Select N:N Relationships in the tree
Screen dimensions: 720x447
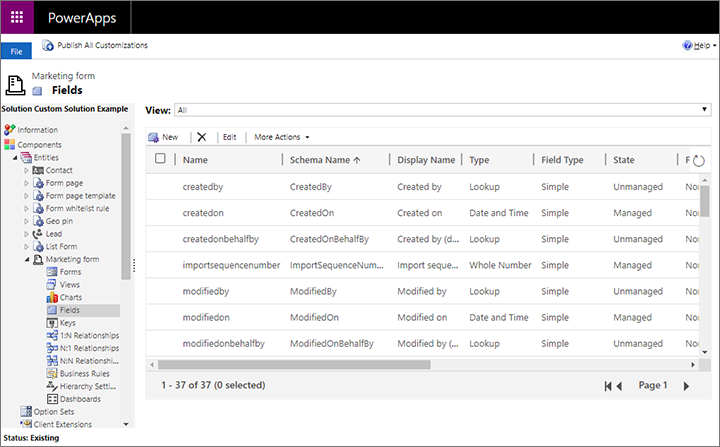(89, 361)
